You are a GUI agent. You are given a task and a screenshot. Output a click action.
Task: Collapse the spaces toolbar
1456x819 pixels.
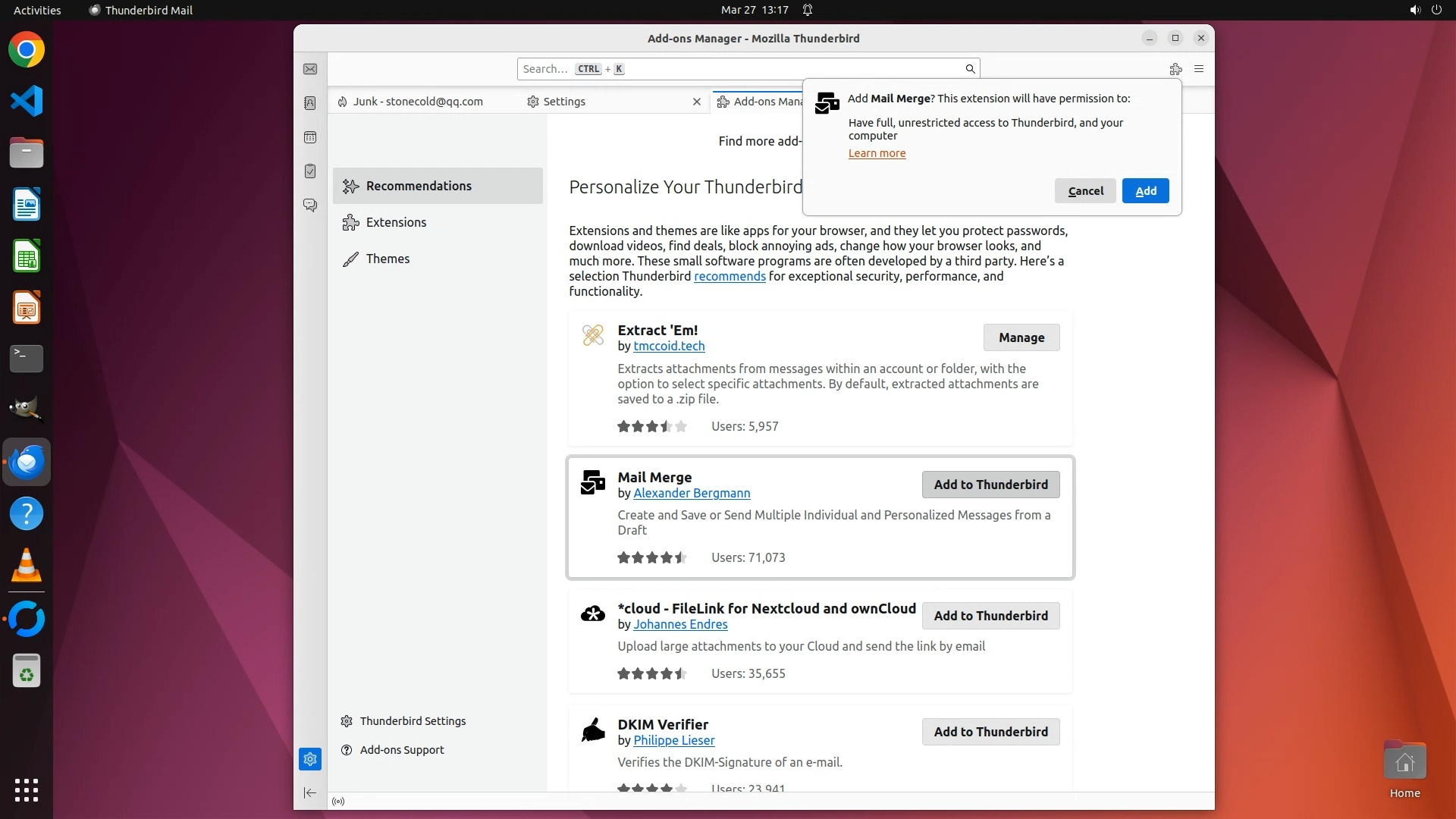tap(310, 792)
